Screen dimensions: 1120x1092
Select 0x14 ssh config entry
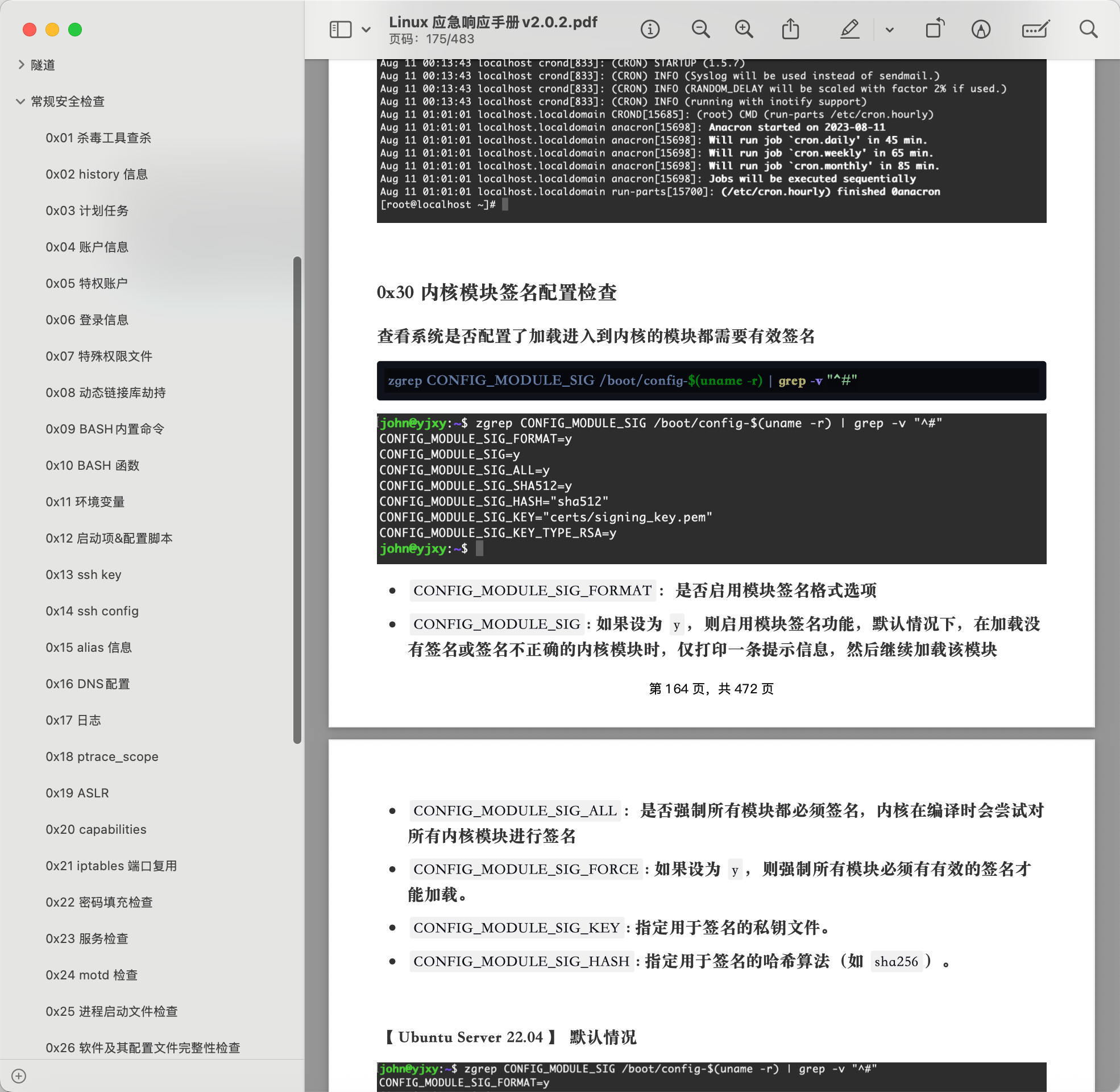point(92,611)
